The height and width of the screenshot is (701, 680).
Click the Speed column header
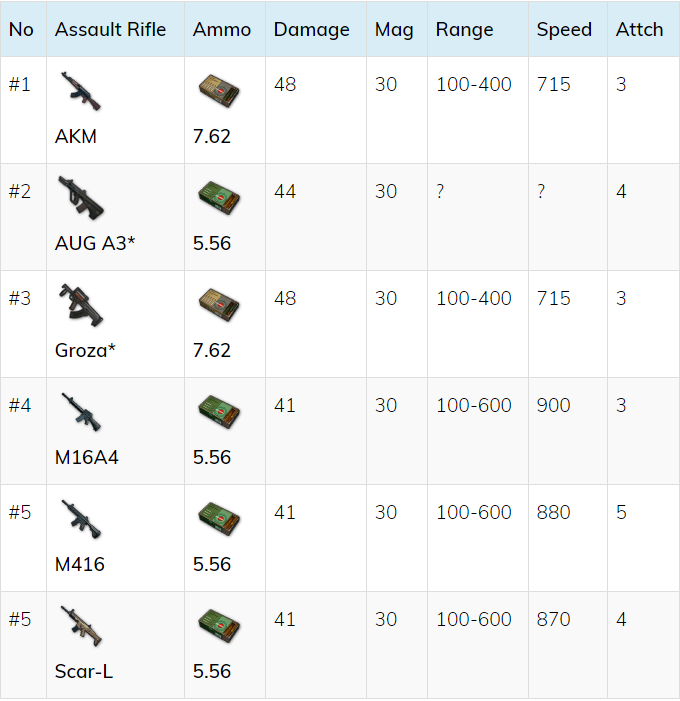[x=564, y=29]
